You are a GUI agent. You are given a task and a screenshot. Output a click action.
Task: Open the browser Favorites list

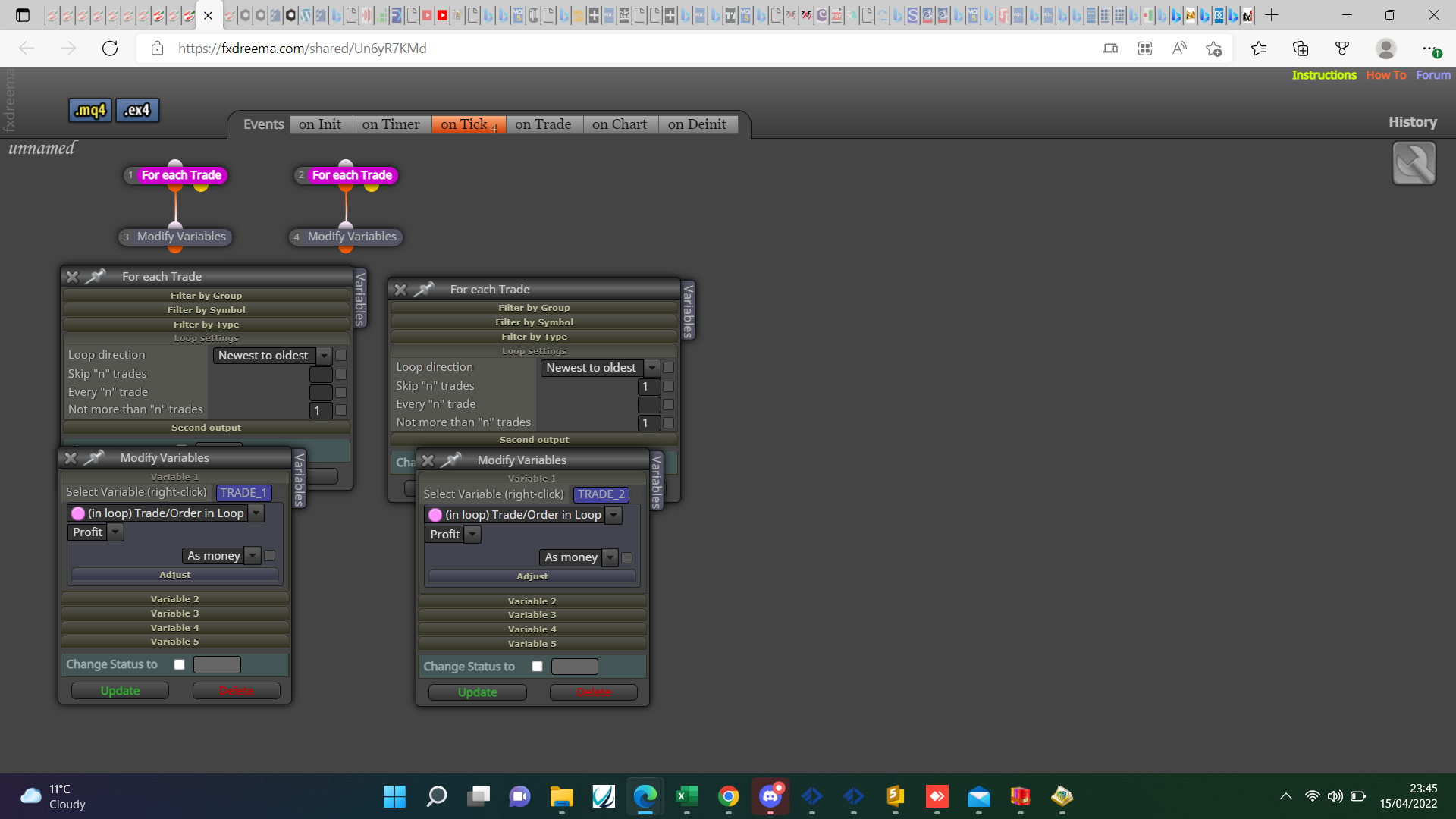[1259, 49]
